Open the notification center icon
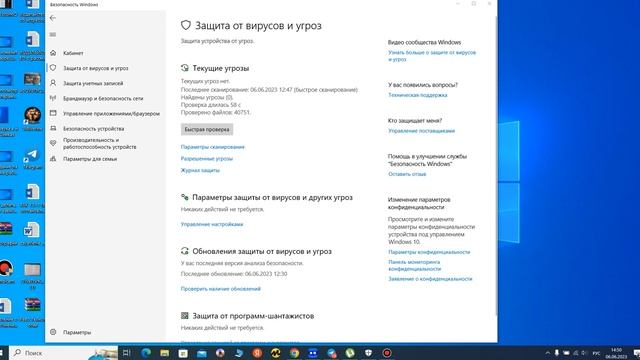This screenshot has height=360, width=640. click(636, 353)
